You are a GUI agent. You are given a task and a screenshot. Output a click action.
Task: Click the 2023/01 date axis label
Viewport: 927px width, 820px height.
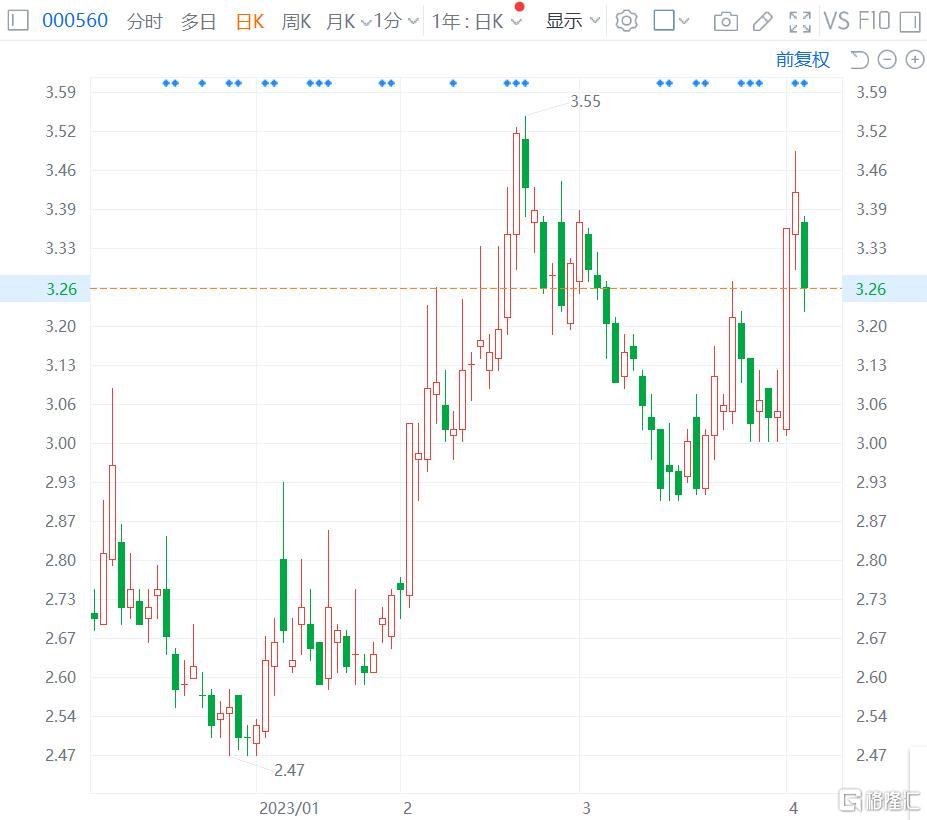(289, 808)
